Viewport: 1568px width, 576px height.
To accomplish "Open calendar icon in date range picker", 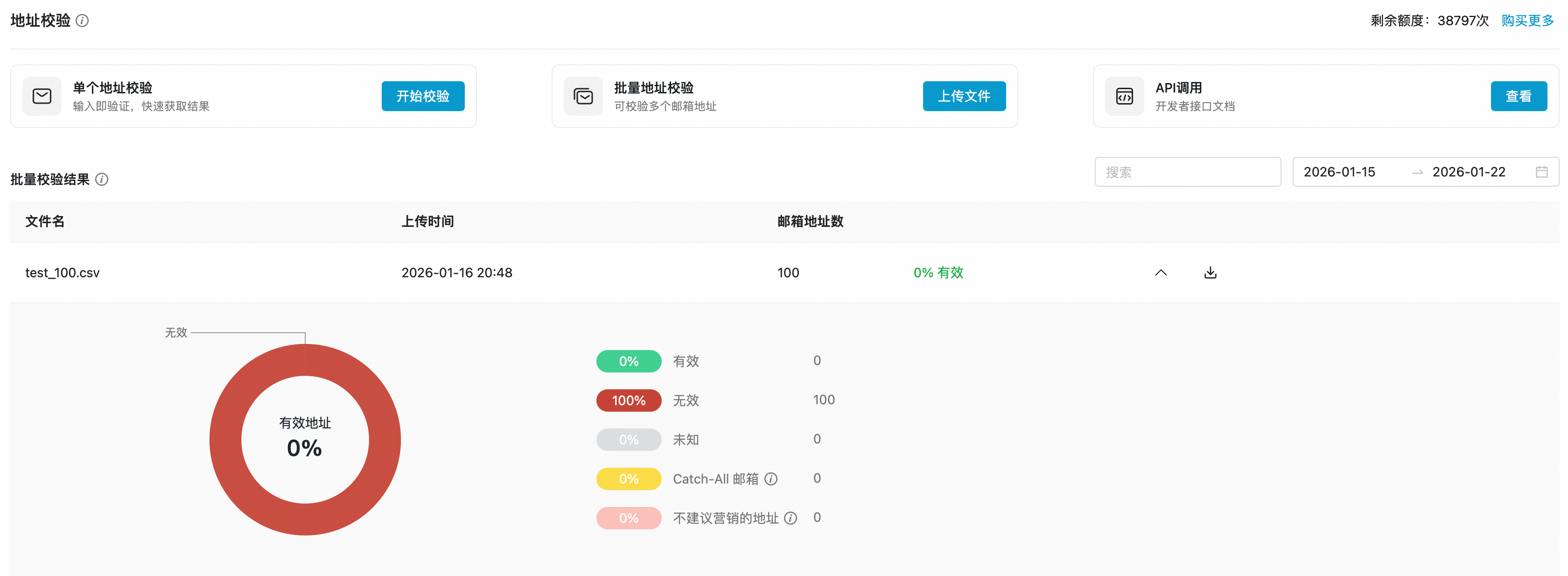I will tap(1541, 172).
